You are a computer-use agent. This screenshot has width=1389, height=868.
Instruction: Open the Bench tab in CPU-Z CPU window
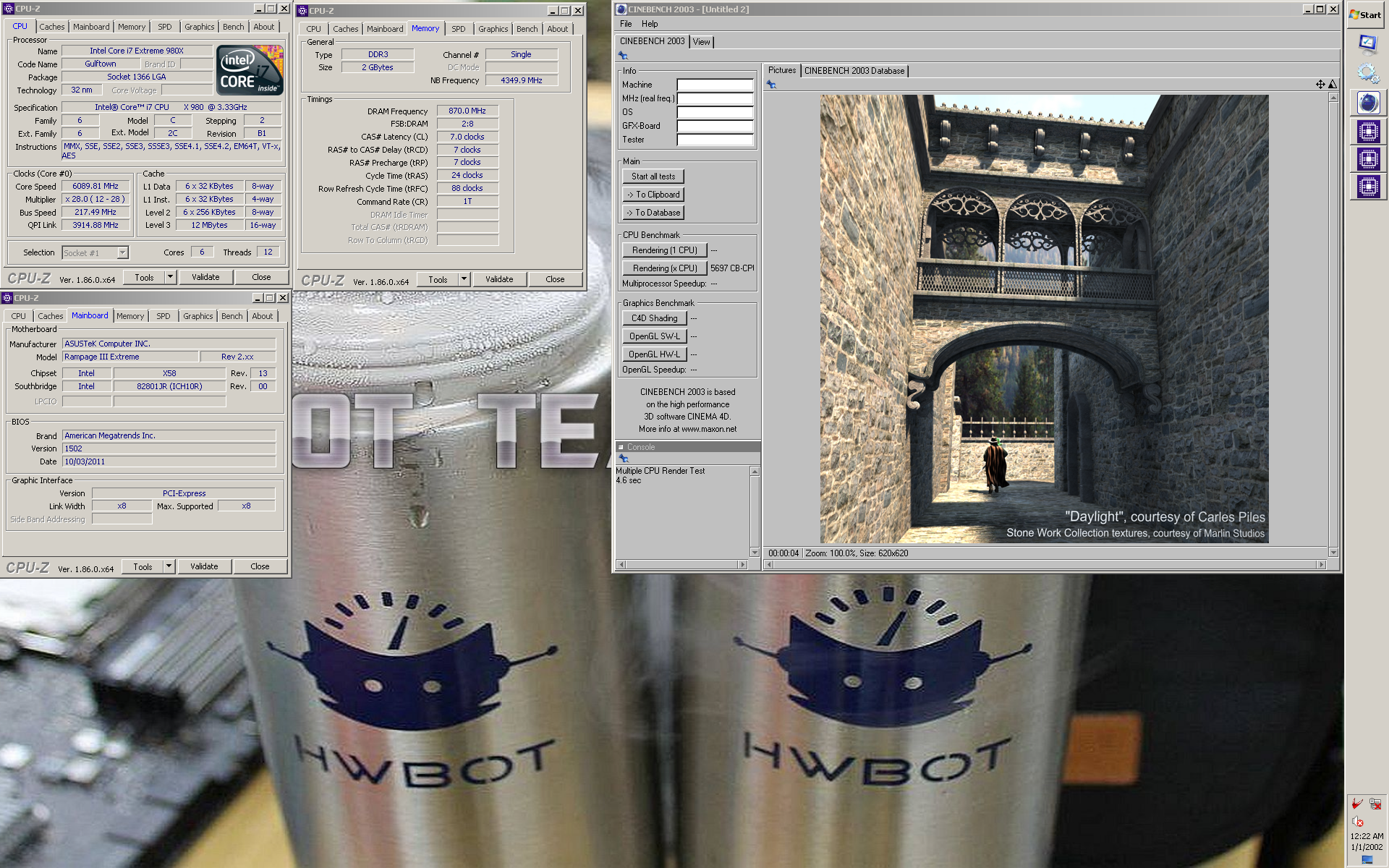tap(233, 27)
